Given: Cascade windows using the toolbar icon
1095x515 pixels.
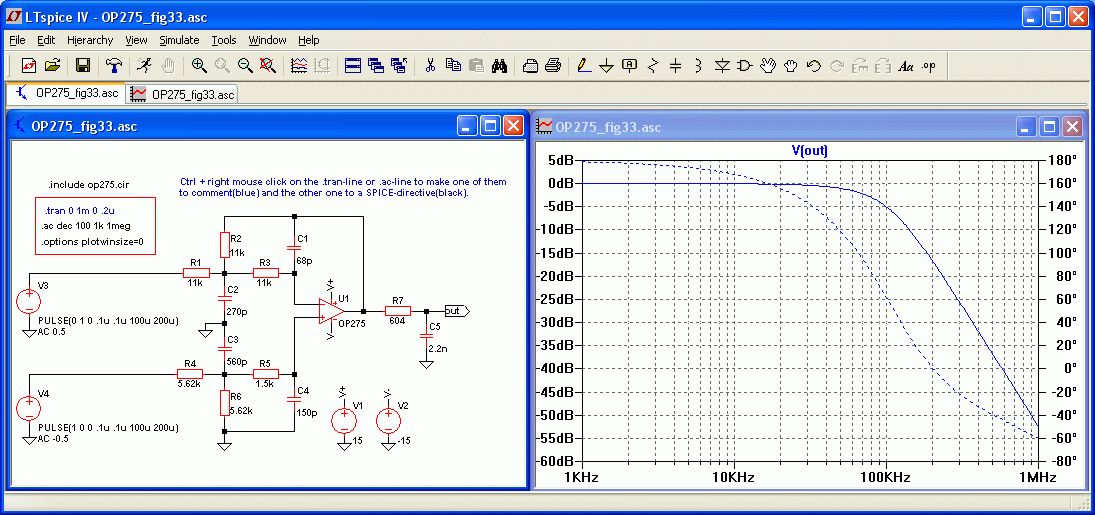Looking at the screenshot, I should (376, 66).
